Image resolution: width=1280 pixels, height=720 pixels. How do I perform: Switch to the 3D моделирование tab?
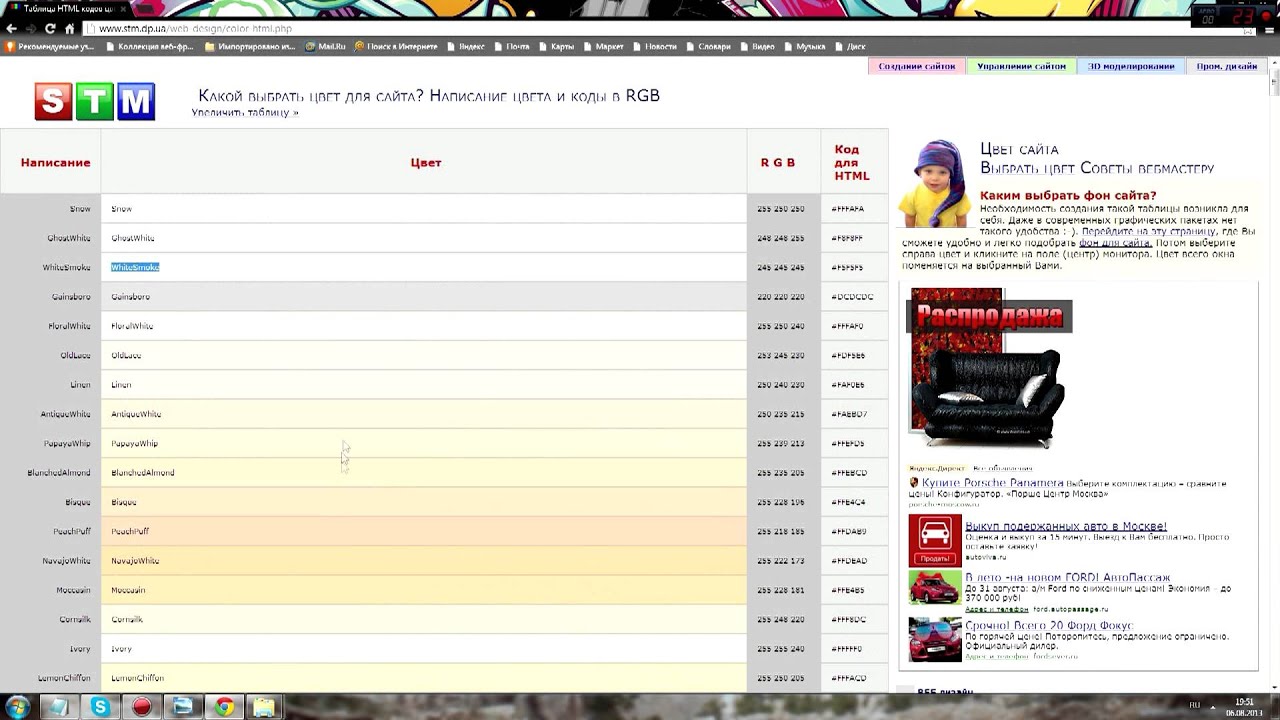point(1131,66)
